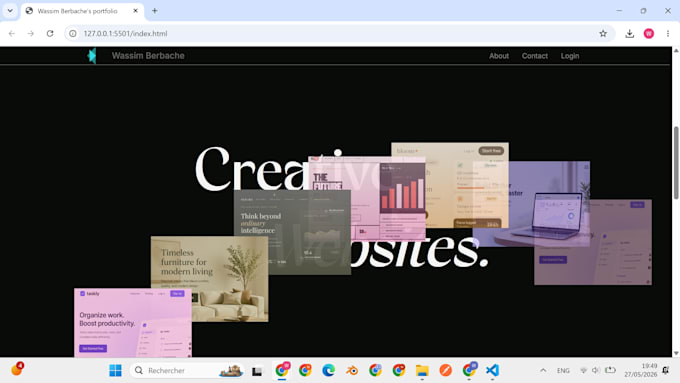Viewport: 680px width, 383px height.
Task: Open the 'The Future' bar chart card
Action: tap(366, 199)
